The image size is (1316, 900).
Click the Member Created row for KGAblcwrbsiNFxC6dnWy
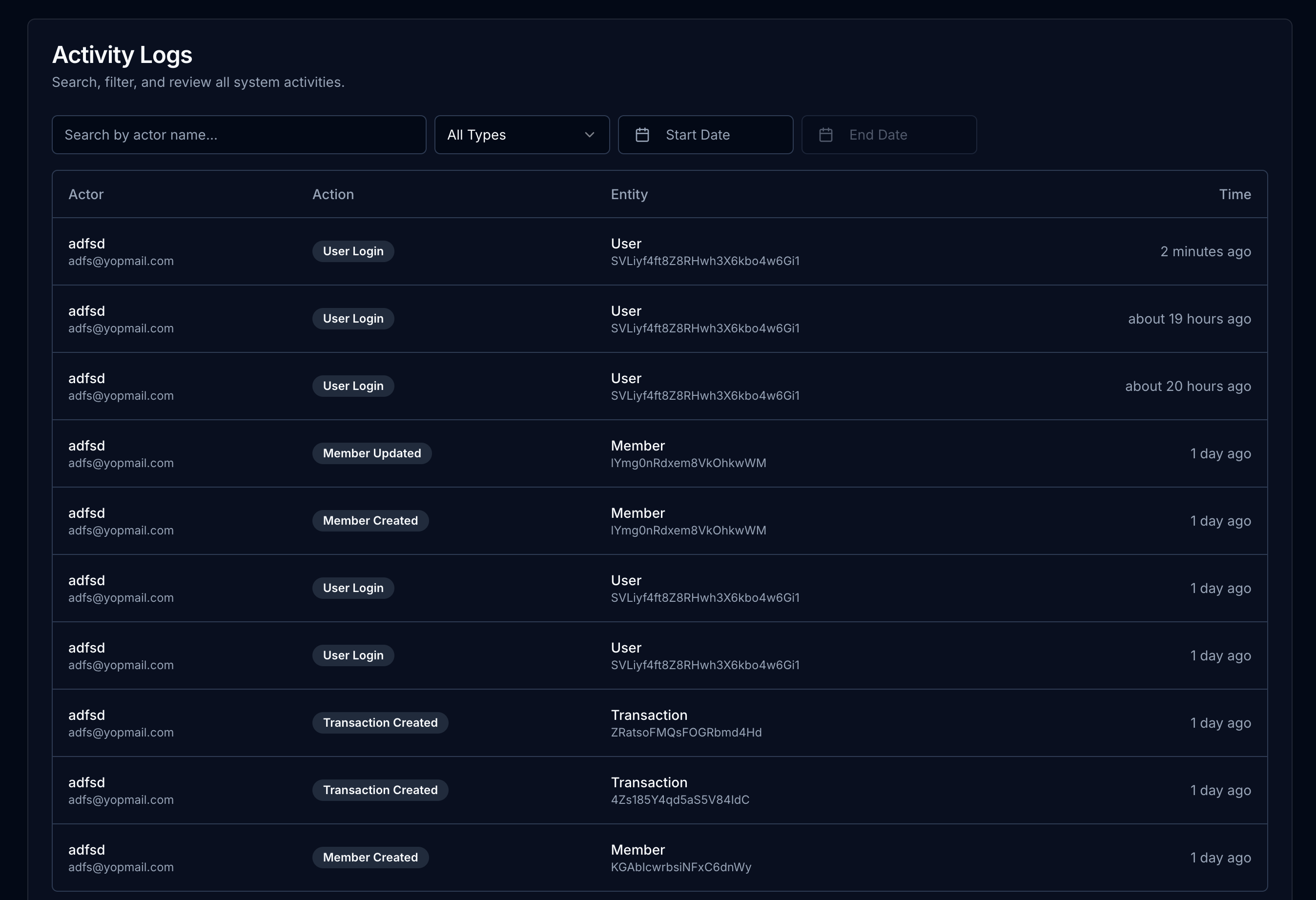[x=659, y=858]
